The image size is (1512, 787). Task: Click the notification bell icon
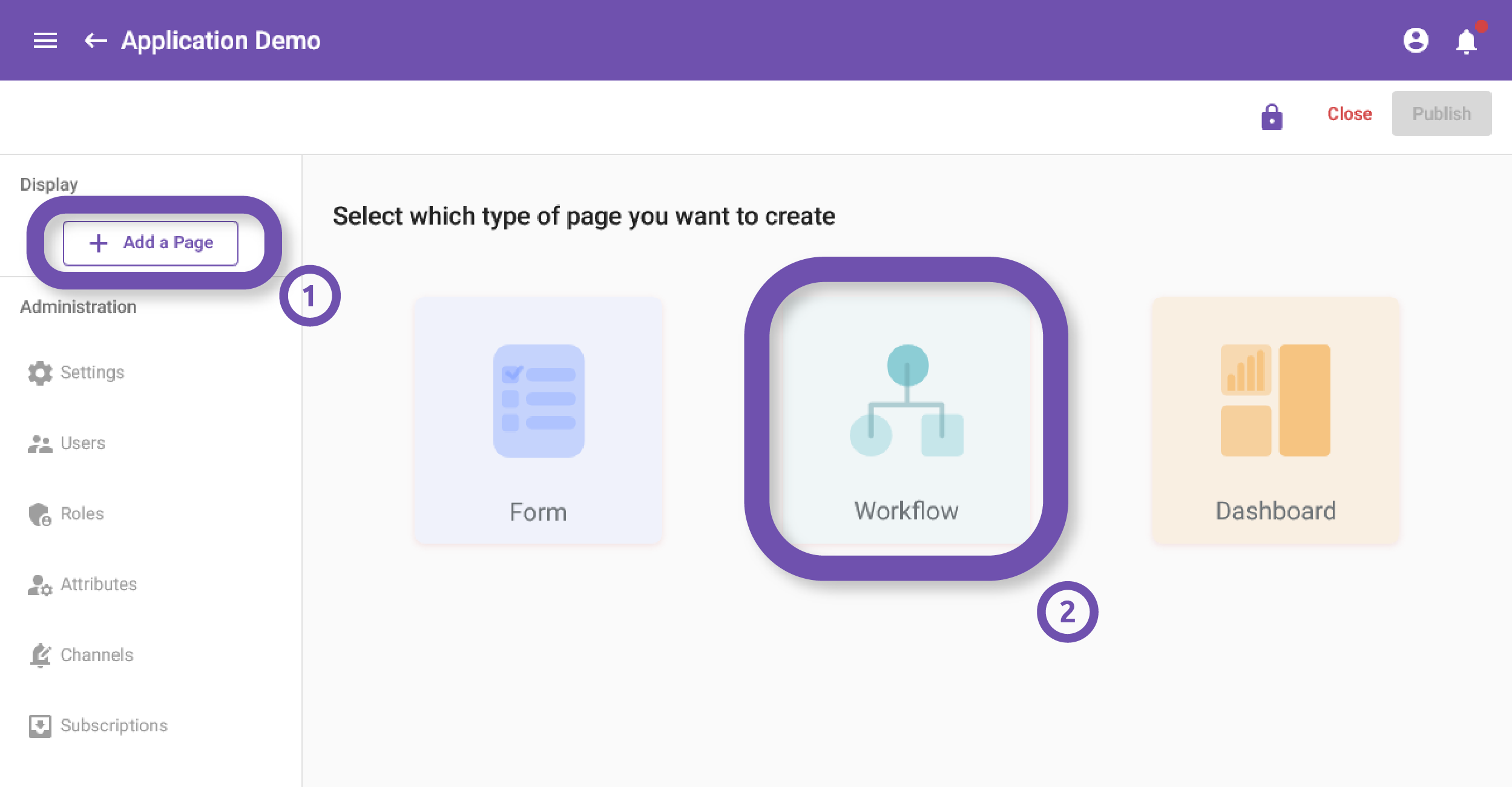[x=1467, y=40]
